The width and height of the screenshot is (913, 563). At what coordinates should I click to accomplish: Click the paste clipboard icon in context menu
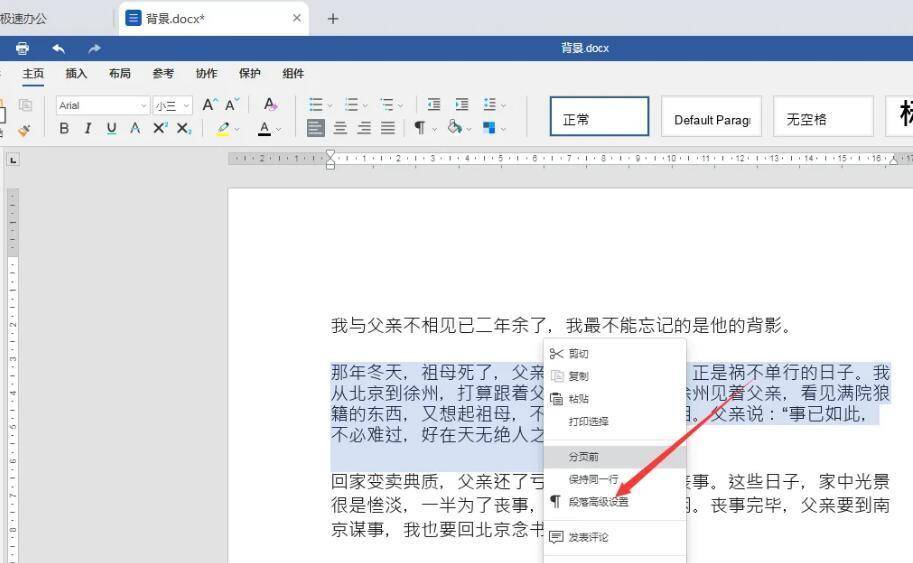tap(557, 399)
